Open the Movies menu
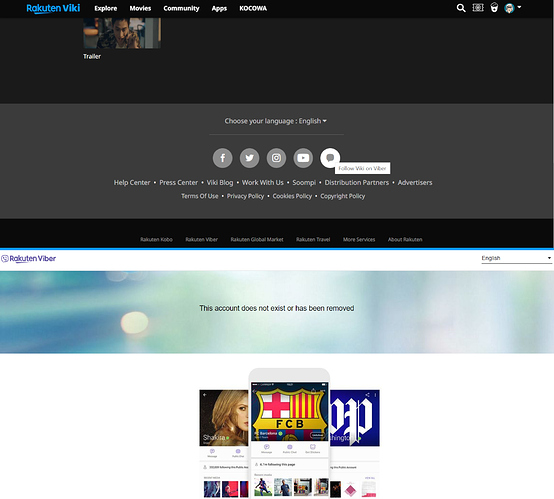554x499 pixels. (140, 8)
